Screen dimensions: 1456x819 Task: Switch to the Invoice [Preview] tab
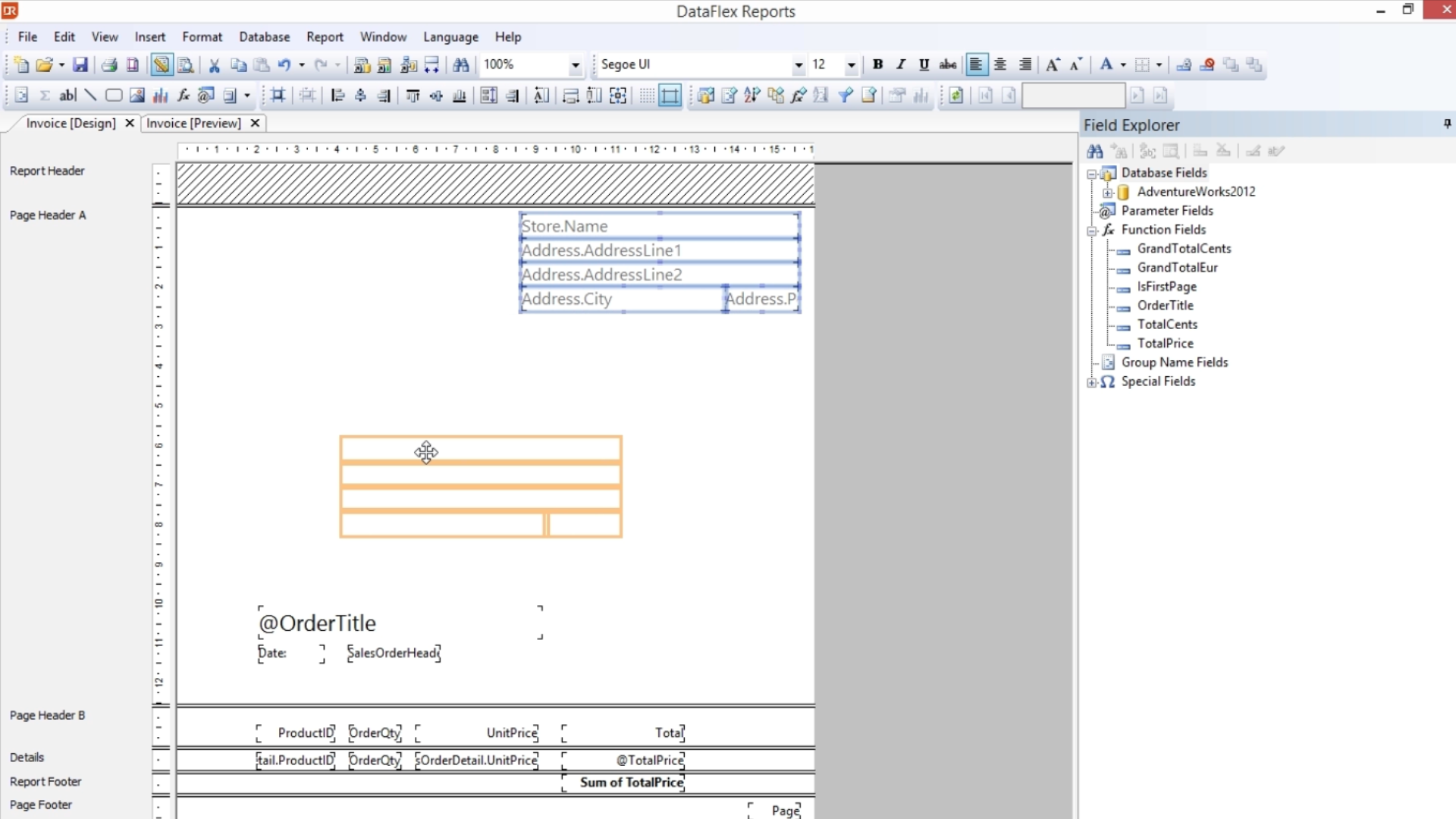193,123
